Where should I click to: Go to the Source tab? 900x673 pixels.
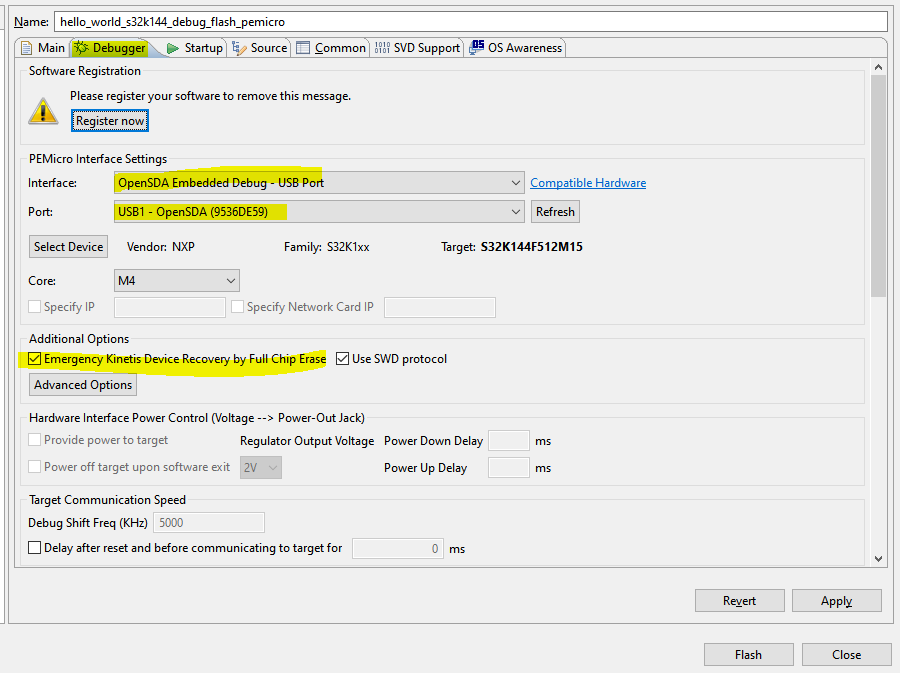(x=259, y=48)
